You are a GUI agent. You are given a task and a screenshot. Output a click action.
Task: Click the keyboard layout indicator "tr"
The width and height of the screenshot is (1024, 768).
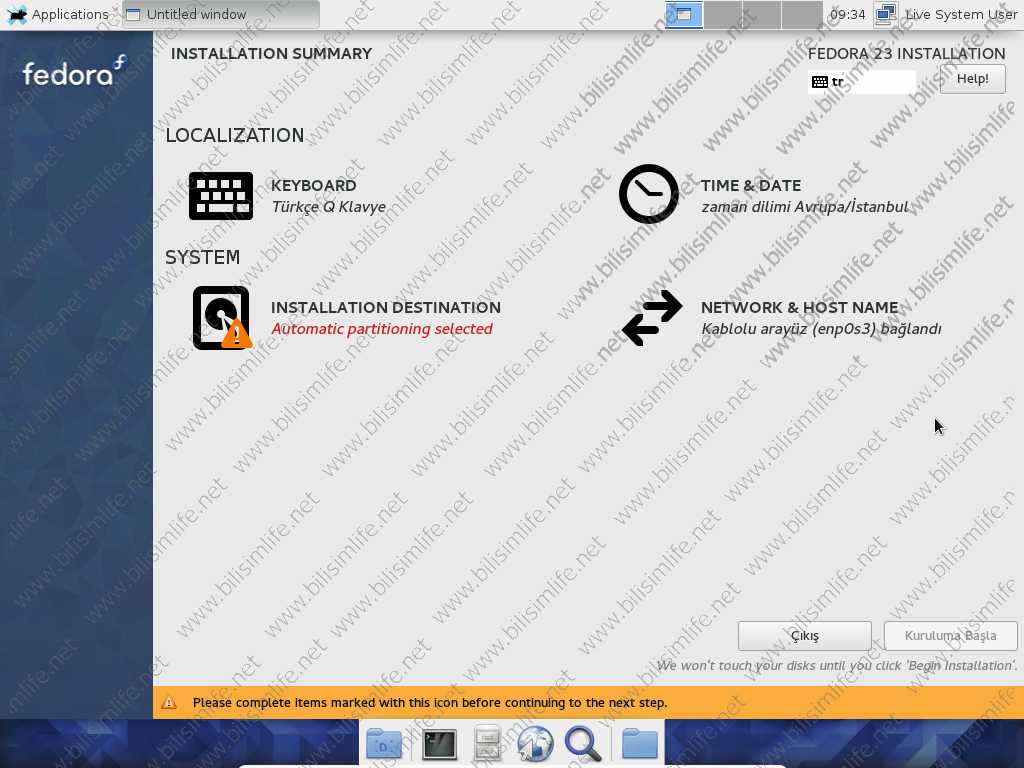pyautogui.click(x=861, y=82)
